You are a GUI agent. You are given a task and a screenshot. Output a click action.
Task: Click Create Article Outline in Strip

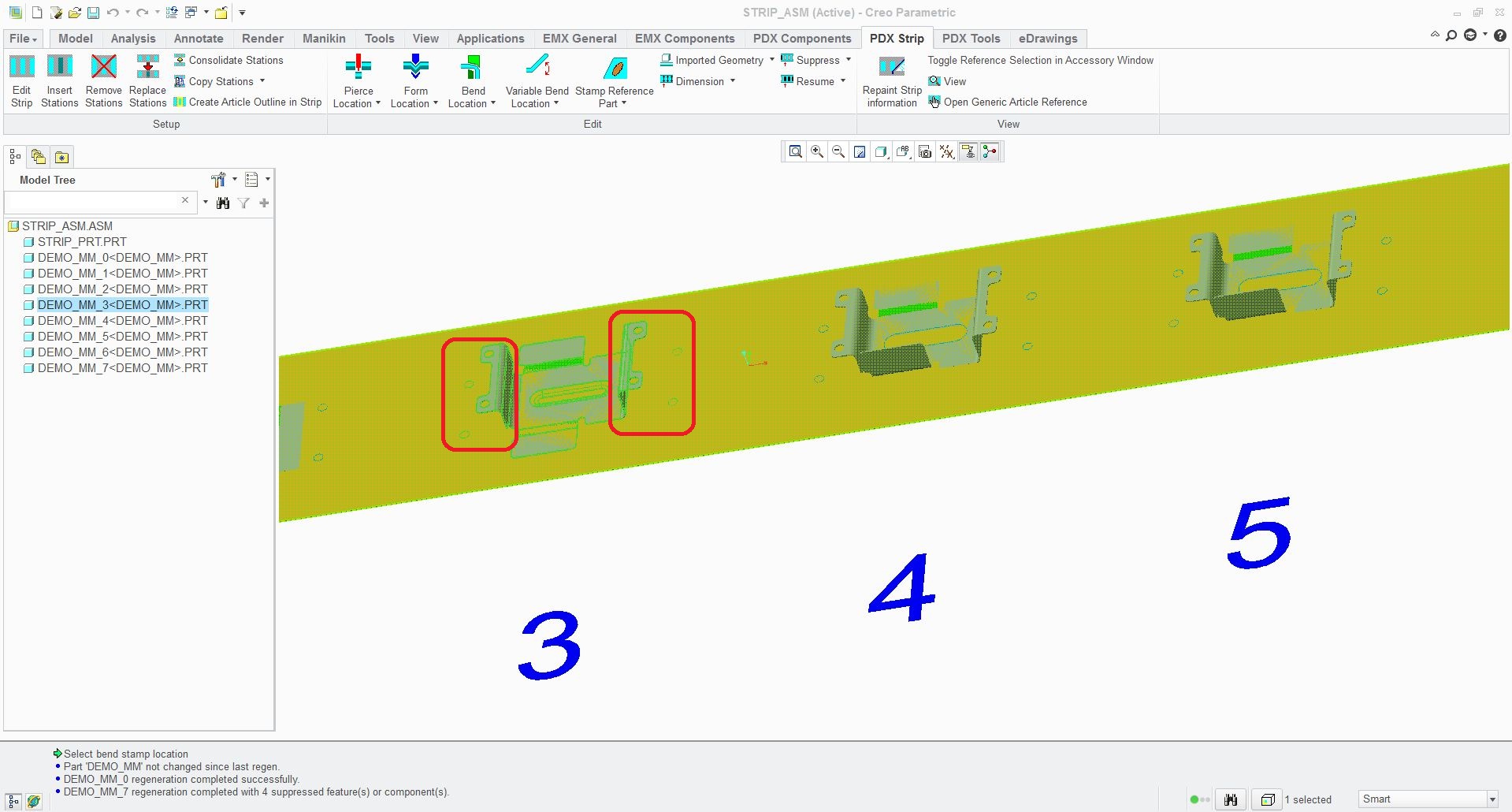click(x=247, y=102)
